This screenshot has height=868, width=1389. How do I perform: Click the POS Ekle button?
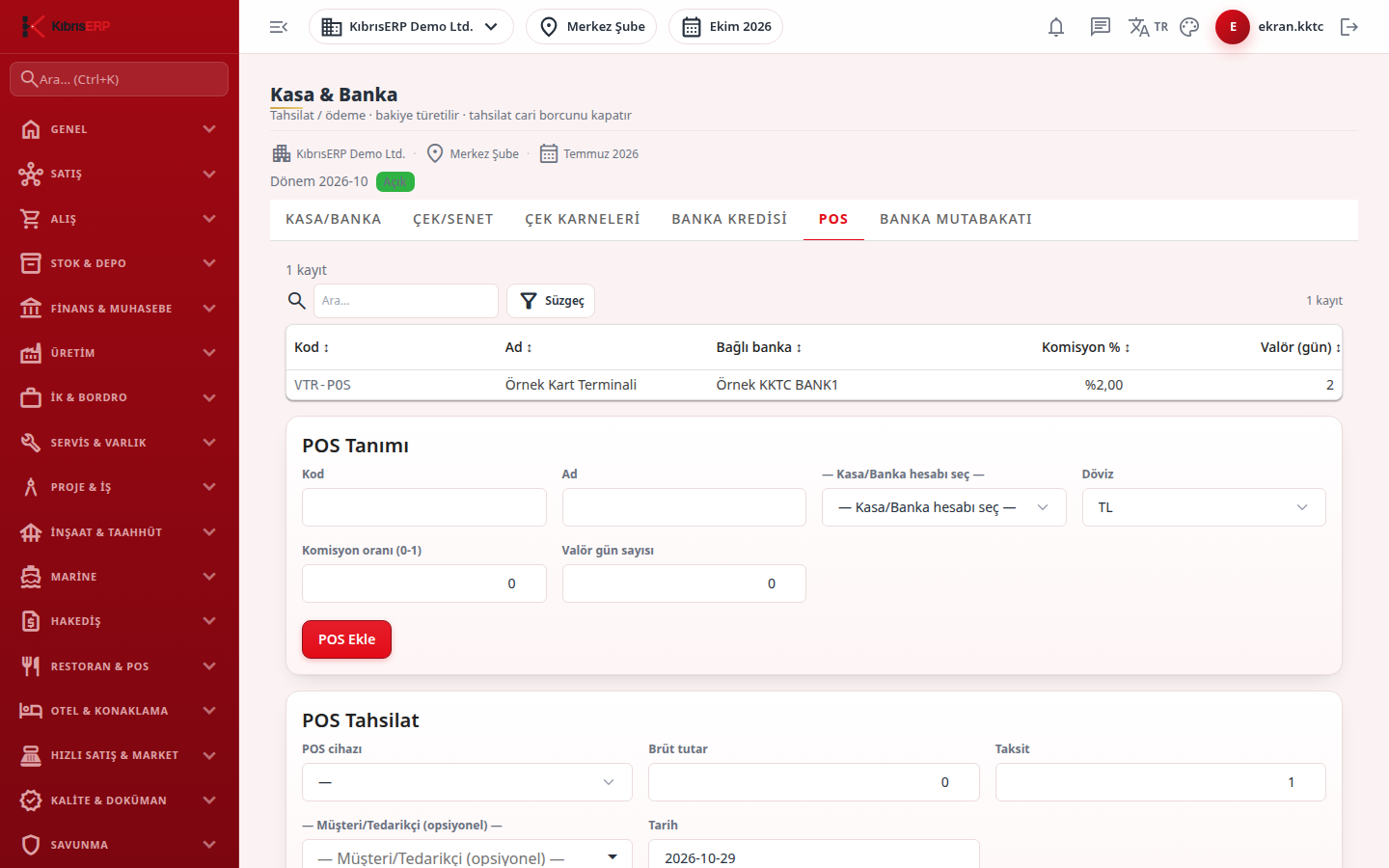point(346,639)
